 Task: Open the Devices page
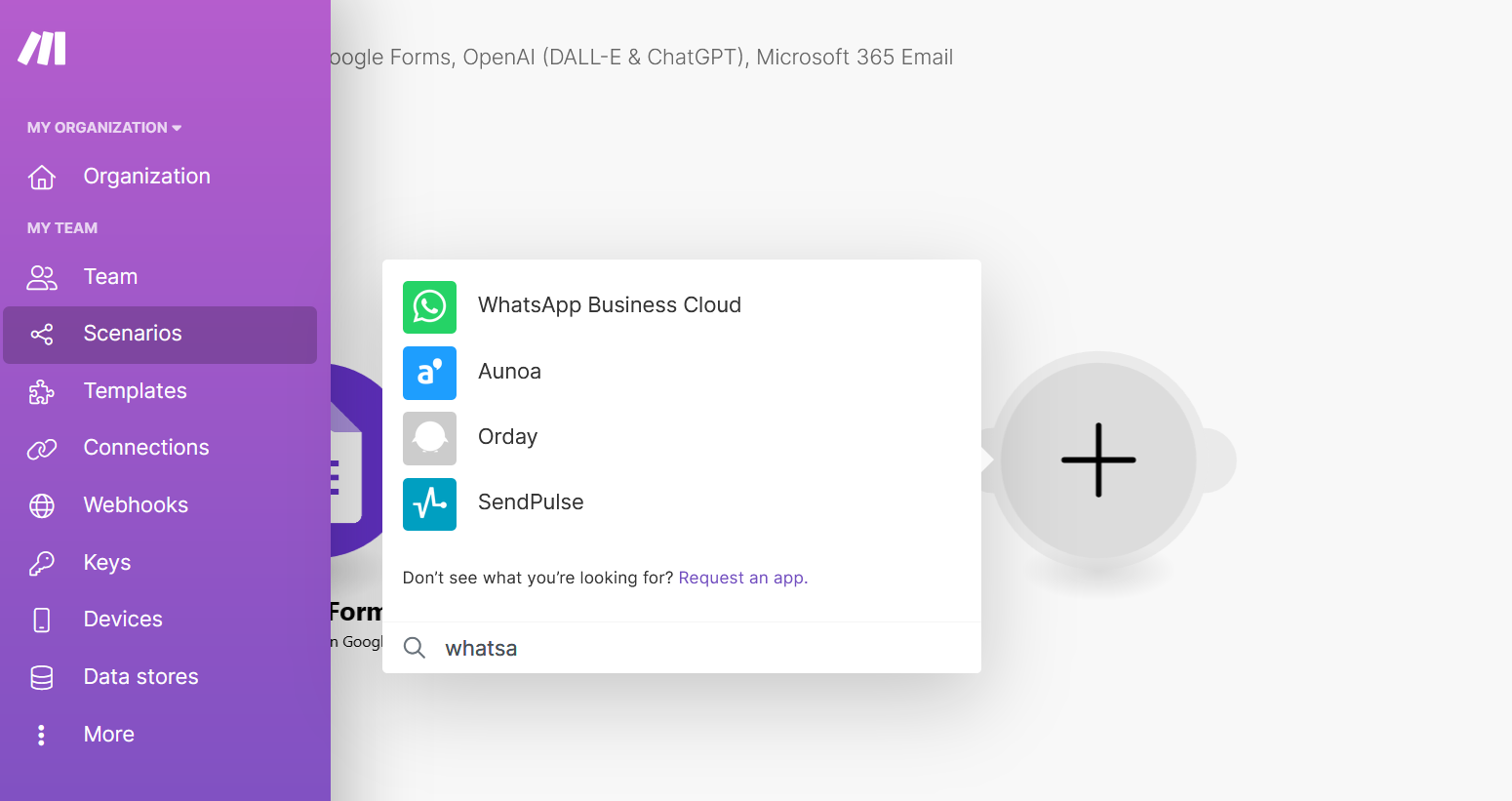(x=123, y=620)
